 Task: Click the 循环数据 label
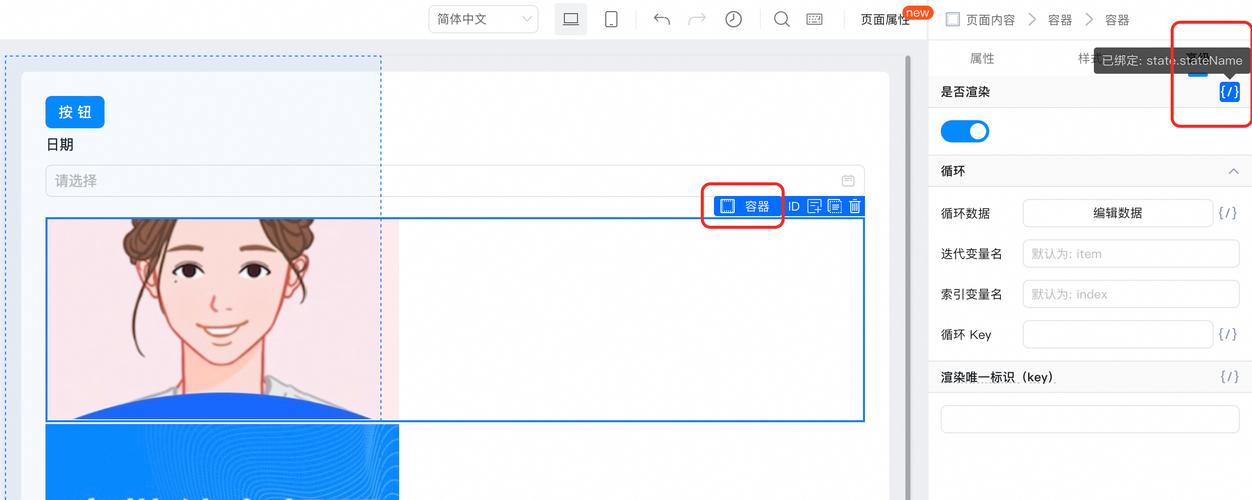pyautogui.click(x=966, y=213)
